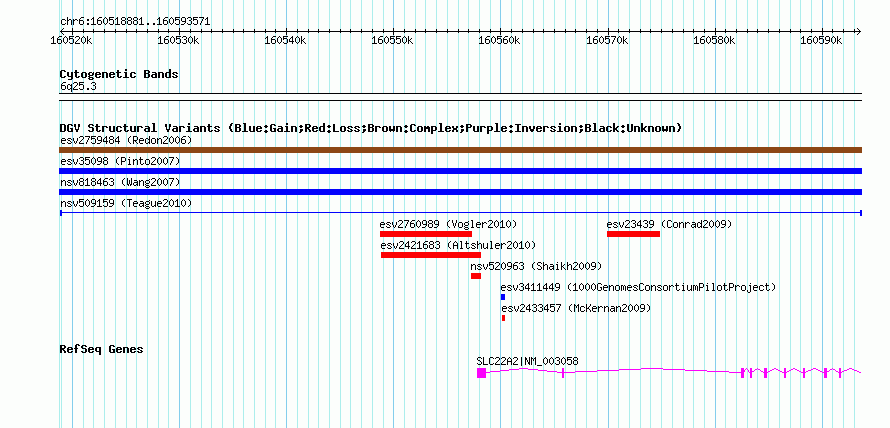Open the nsv509159 (Teague2010) label

126,203
